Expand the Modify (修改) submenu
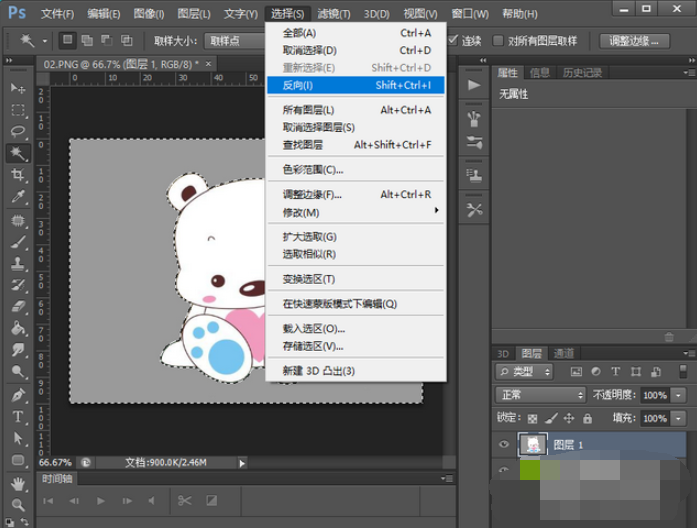Screen dimensions: 697x528 356,212
